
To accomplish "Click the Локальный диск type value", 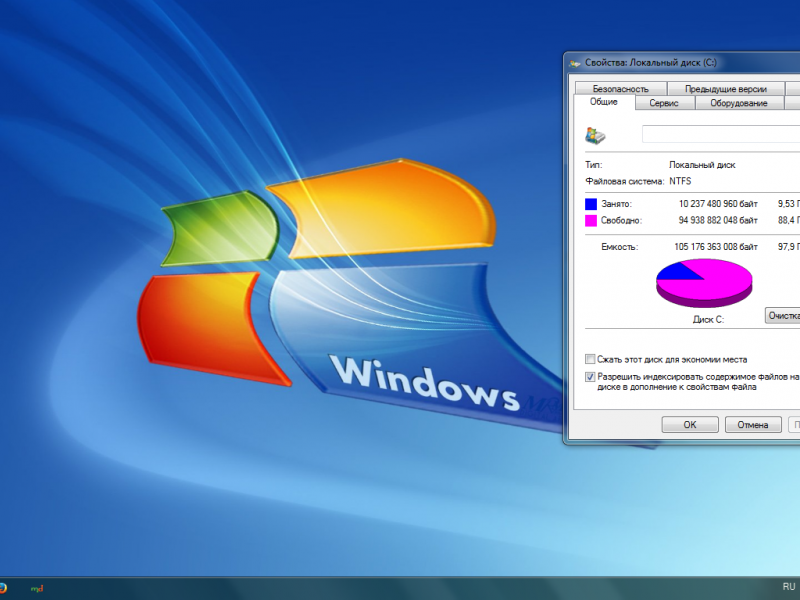I will 702,165.
